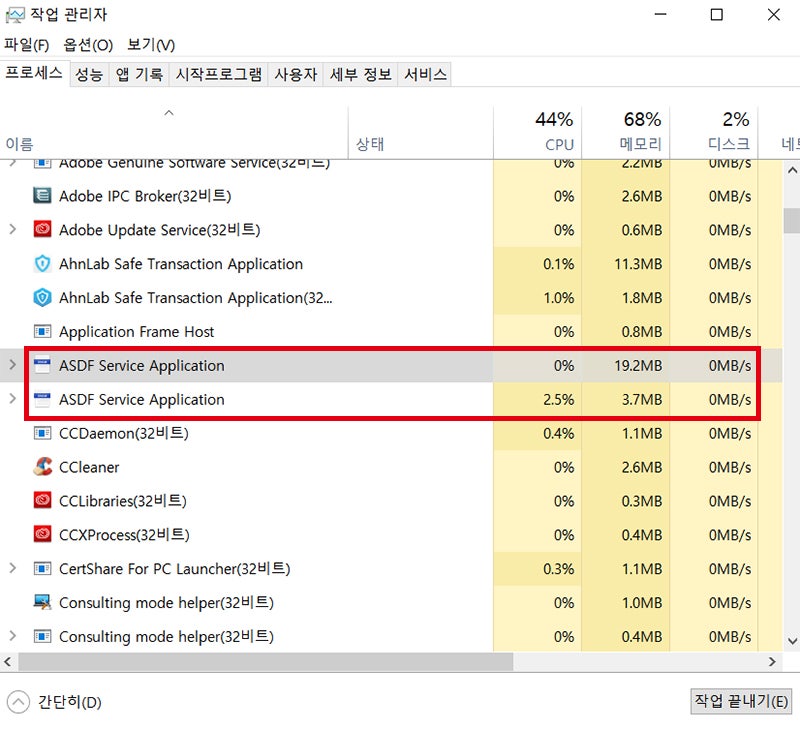Expand the ASDF Service Application using 19.2MB

coord(13,365)
